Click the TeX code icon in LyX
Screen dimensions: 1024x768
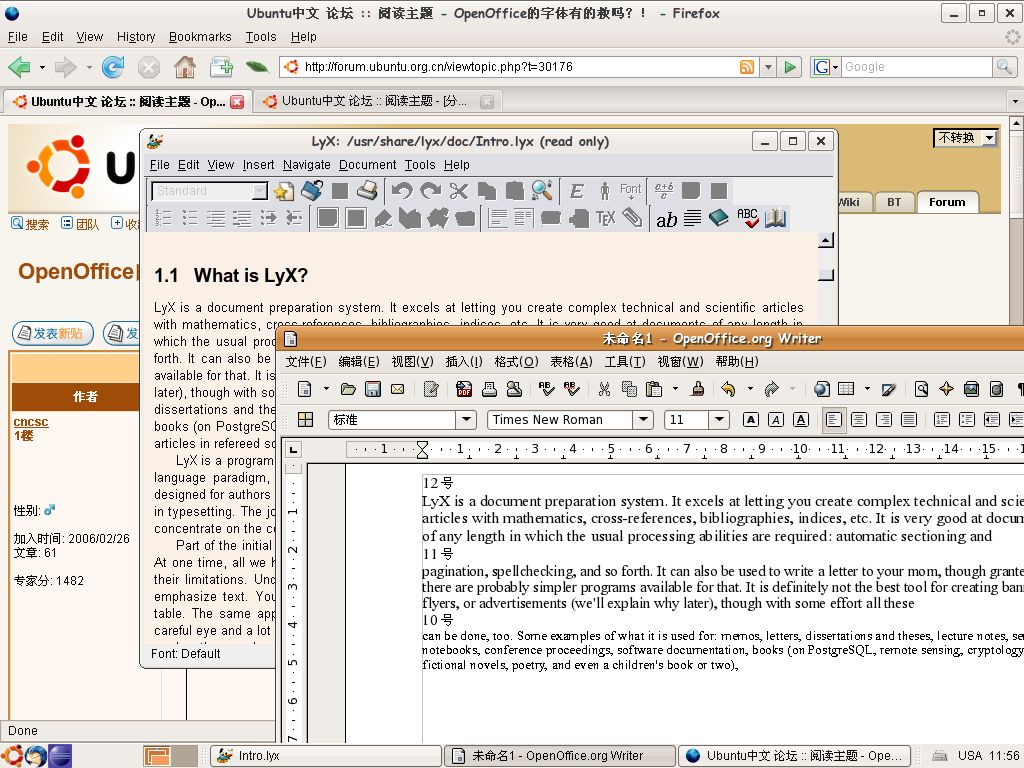tap(605, 218)
